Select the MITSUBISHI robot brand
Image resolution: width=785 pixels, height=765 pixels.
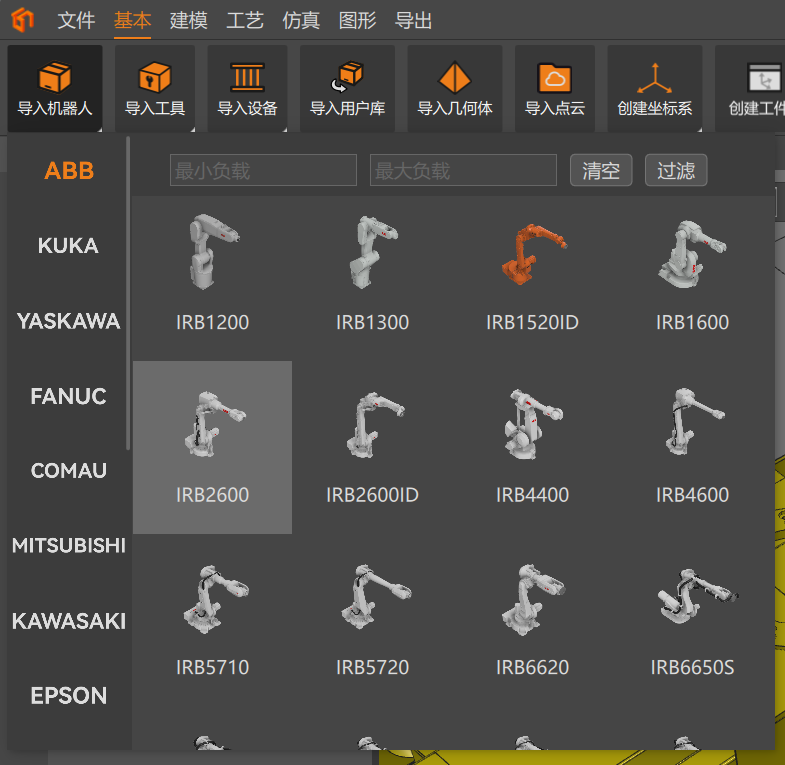tap(69, 546)
